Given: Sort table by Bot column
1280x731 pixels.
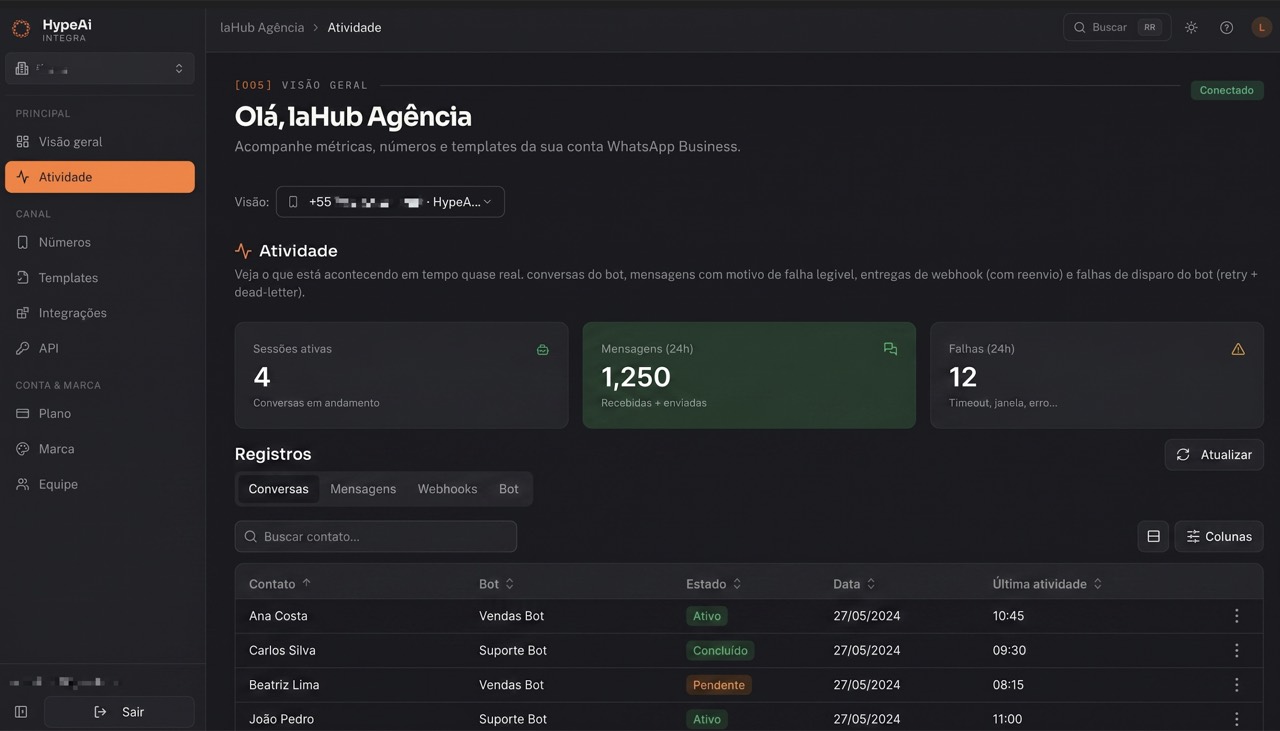Looking at the screenshot, I should tap(496, 584).
